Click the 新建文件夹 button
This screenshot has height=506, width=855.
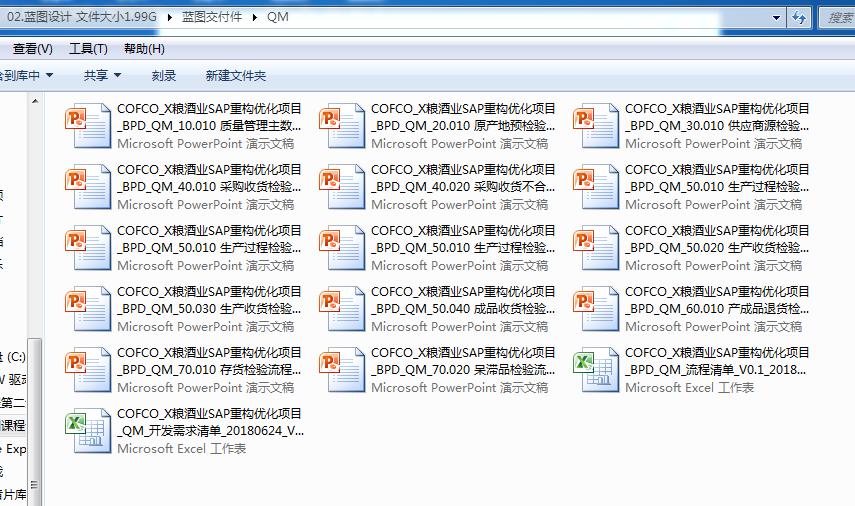point(236,76)
